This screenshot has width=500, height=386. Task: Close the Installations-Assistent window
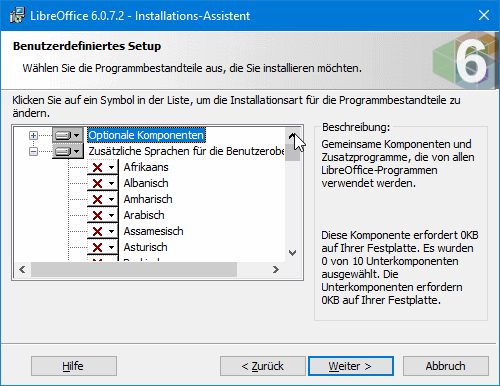(x=484, y=15)
